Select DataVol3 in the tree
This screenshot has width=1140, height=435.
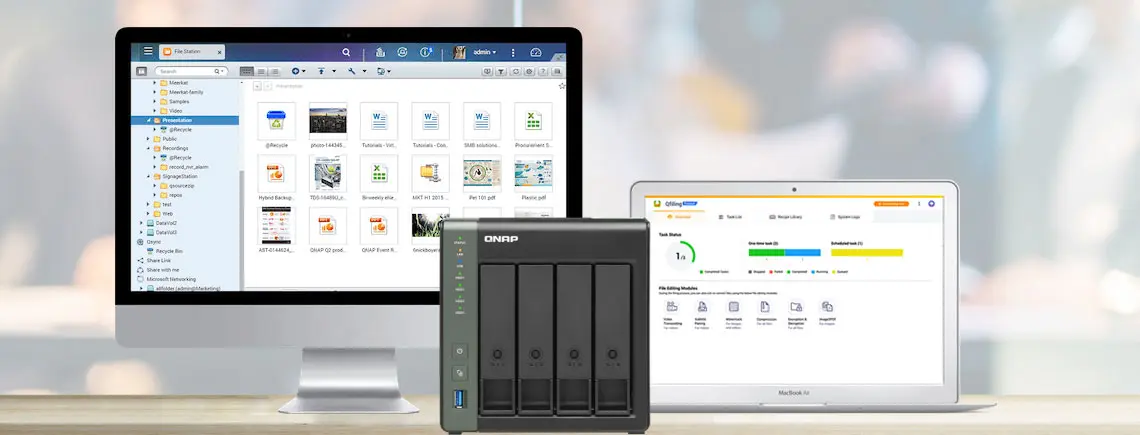coord(161,233)
